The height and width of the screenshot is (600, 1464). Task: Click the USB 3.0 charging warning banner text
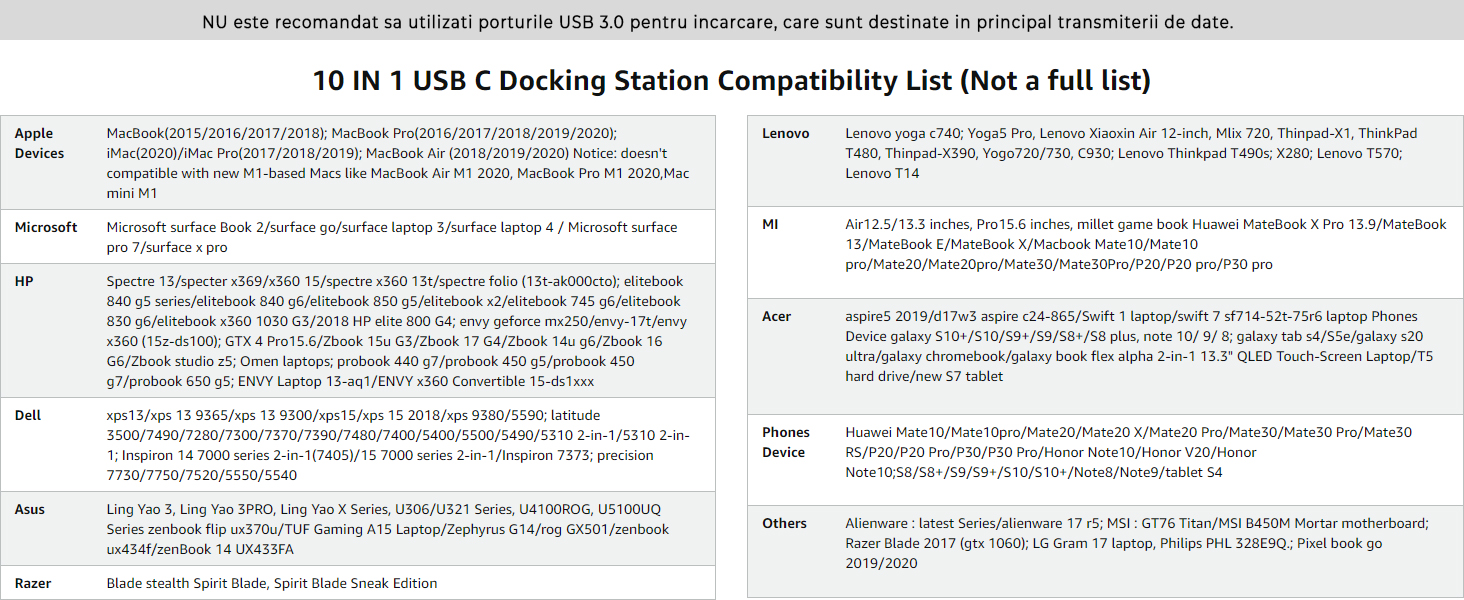pos(717,21)
